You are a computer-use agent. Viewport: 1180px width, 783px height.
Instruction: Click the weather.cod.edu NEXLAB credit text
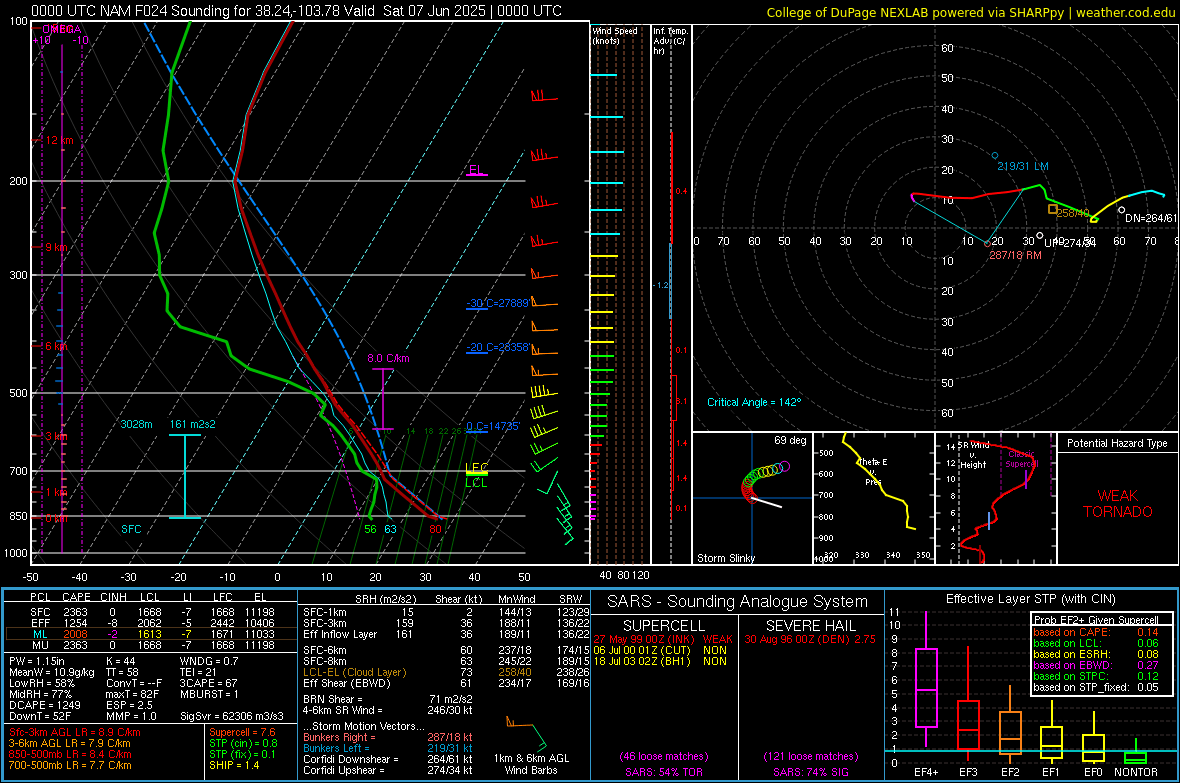[x=970, y=12]
